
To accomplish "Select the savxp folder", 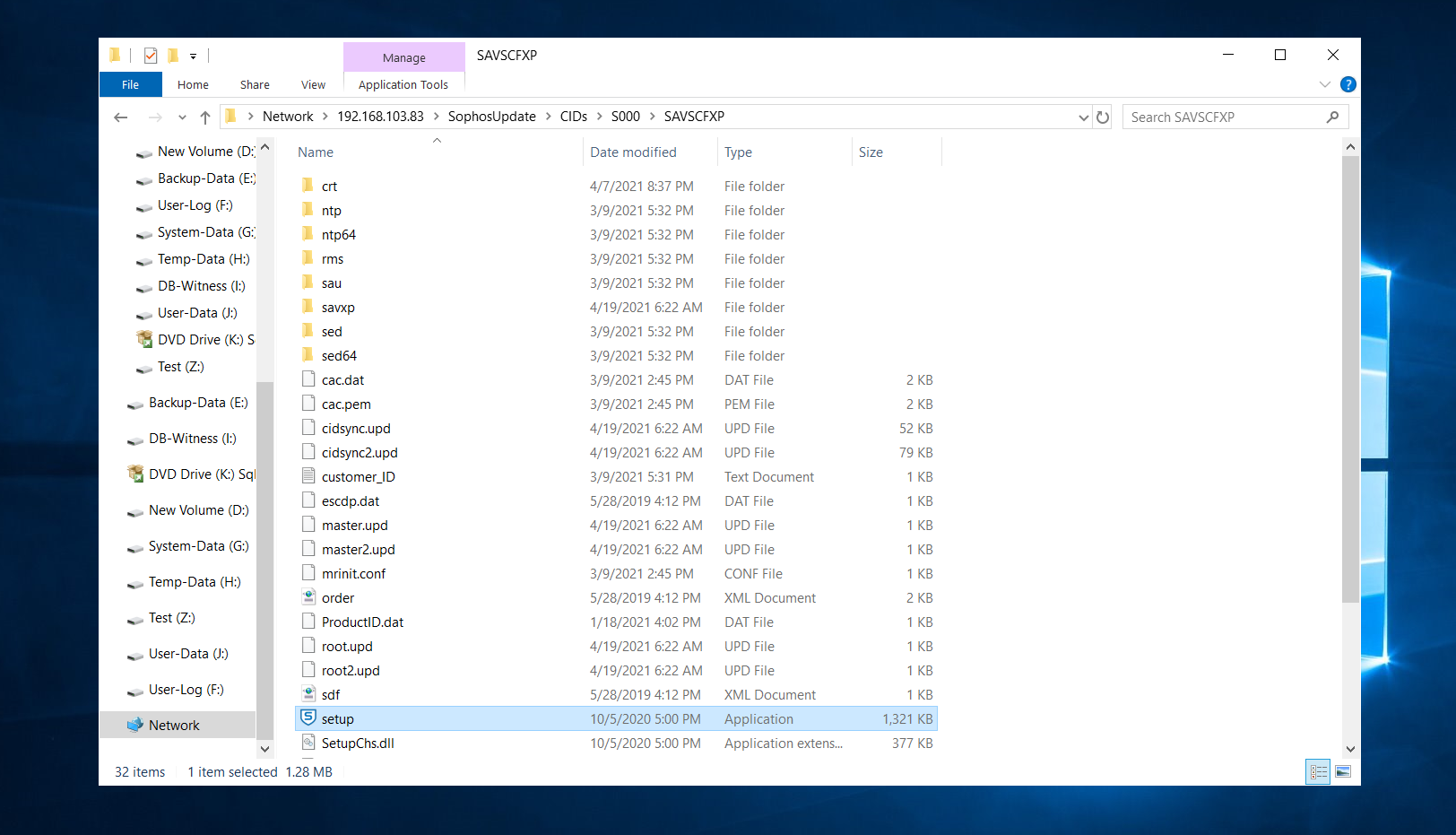I will (x=338, y=308).
